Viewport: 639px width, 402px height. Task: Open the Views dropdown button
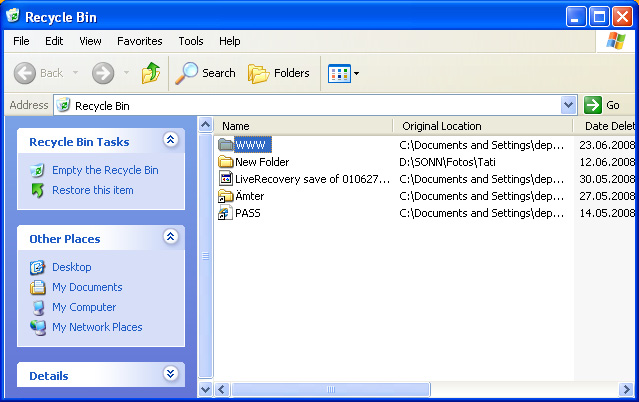click(x=343, y=73)
